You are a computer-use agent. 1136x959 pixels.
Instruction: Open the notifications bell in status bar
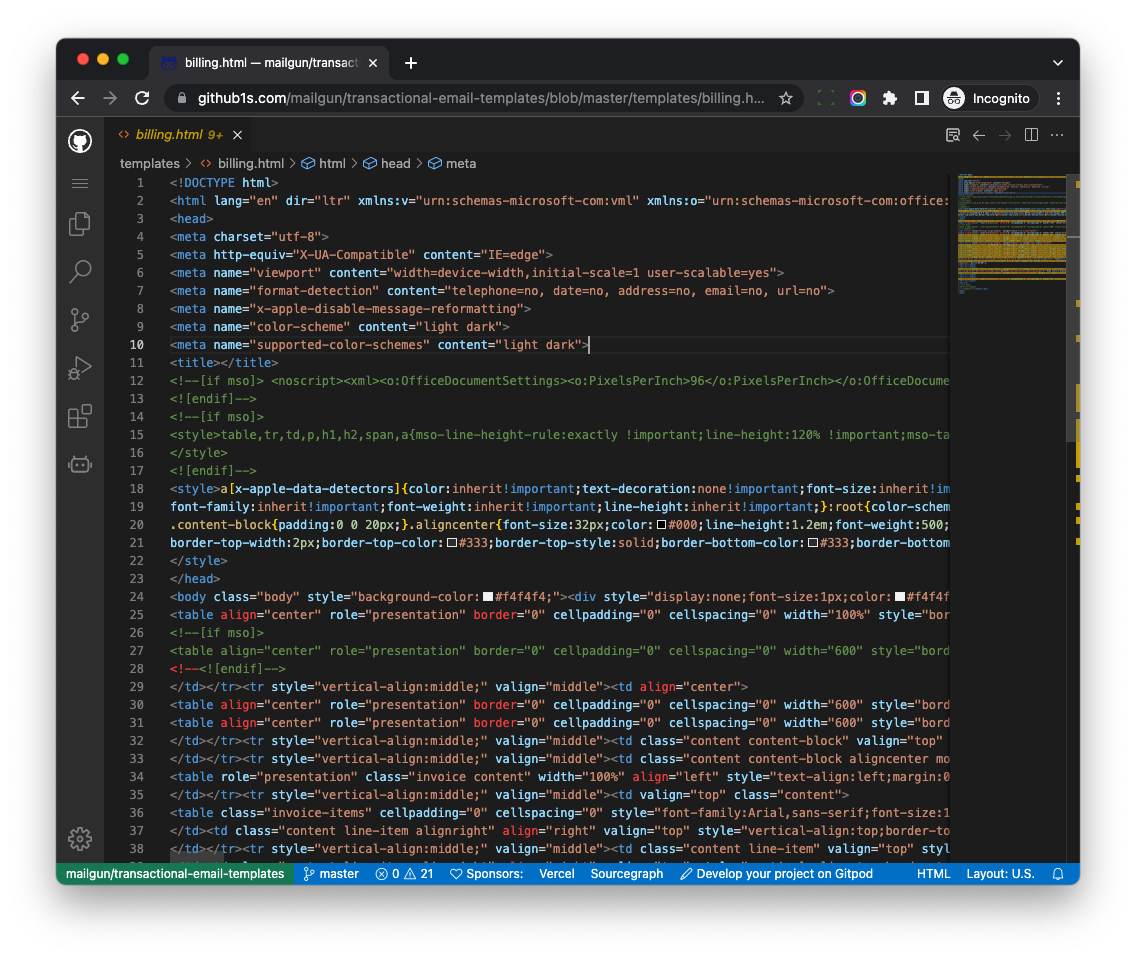1058,874
